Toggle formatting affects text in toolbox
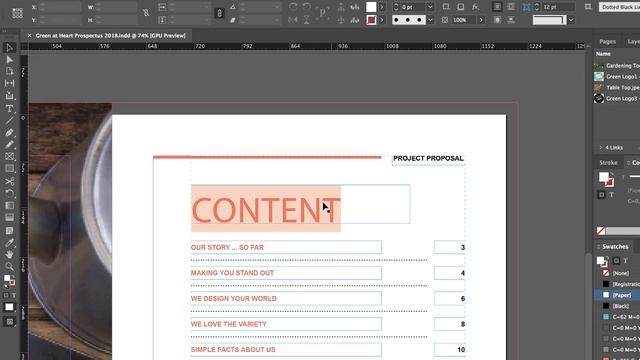The image size is (640, 360). click(13, 295)
